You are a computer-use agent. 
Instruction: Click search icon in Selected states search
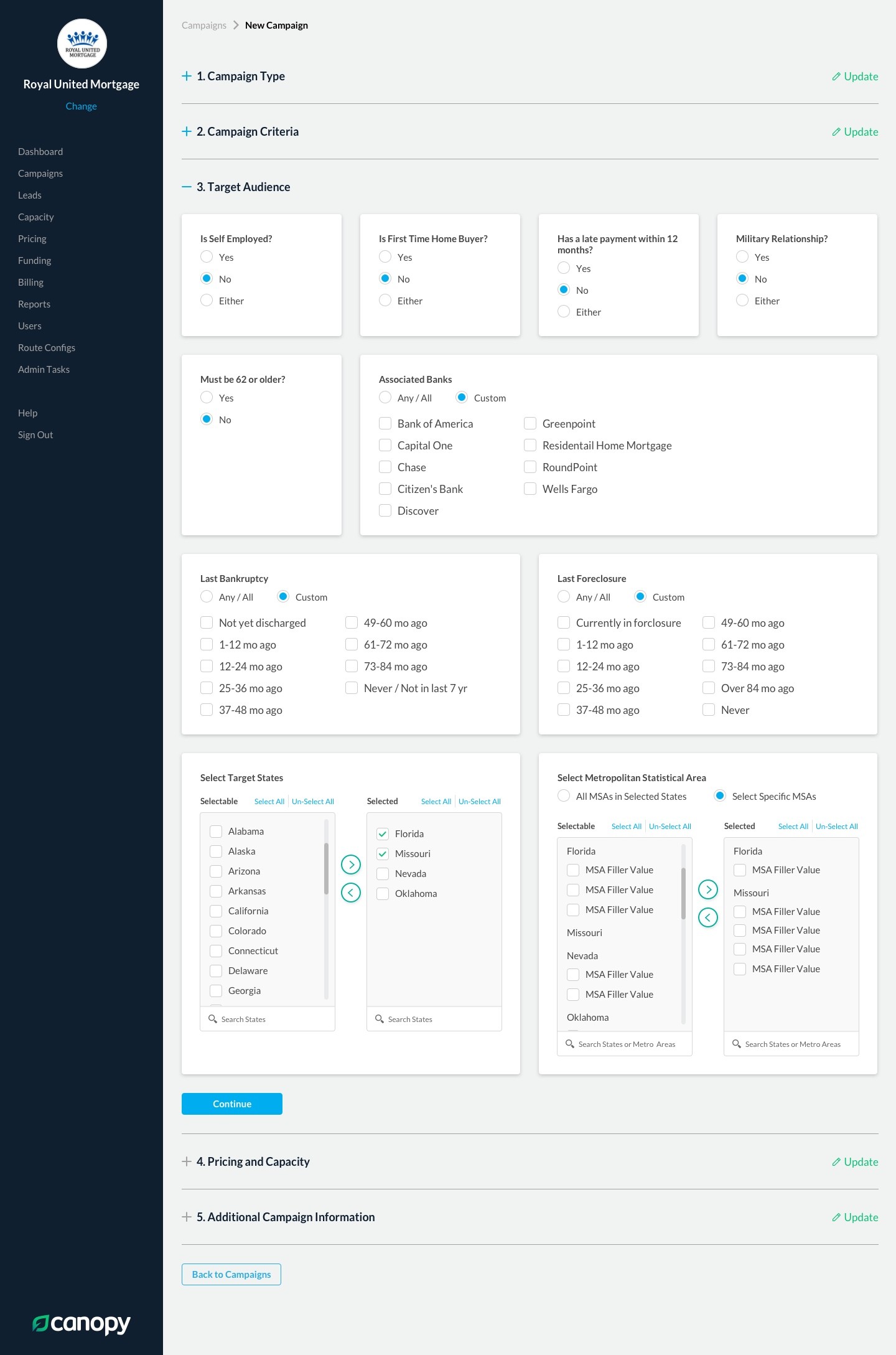(380, 1019)
